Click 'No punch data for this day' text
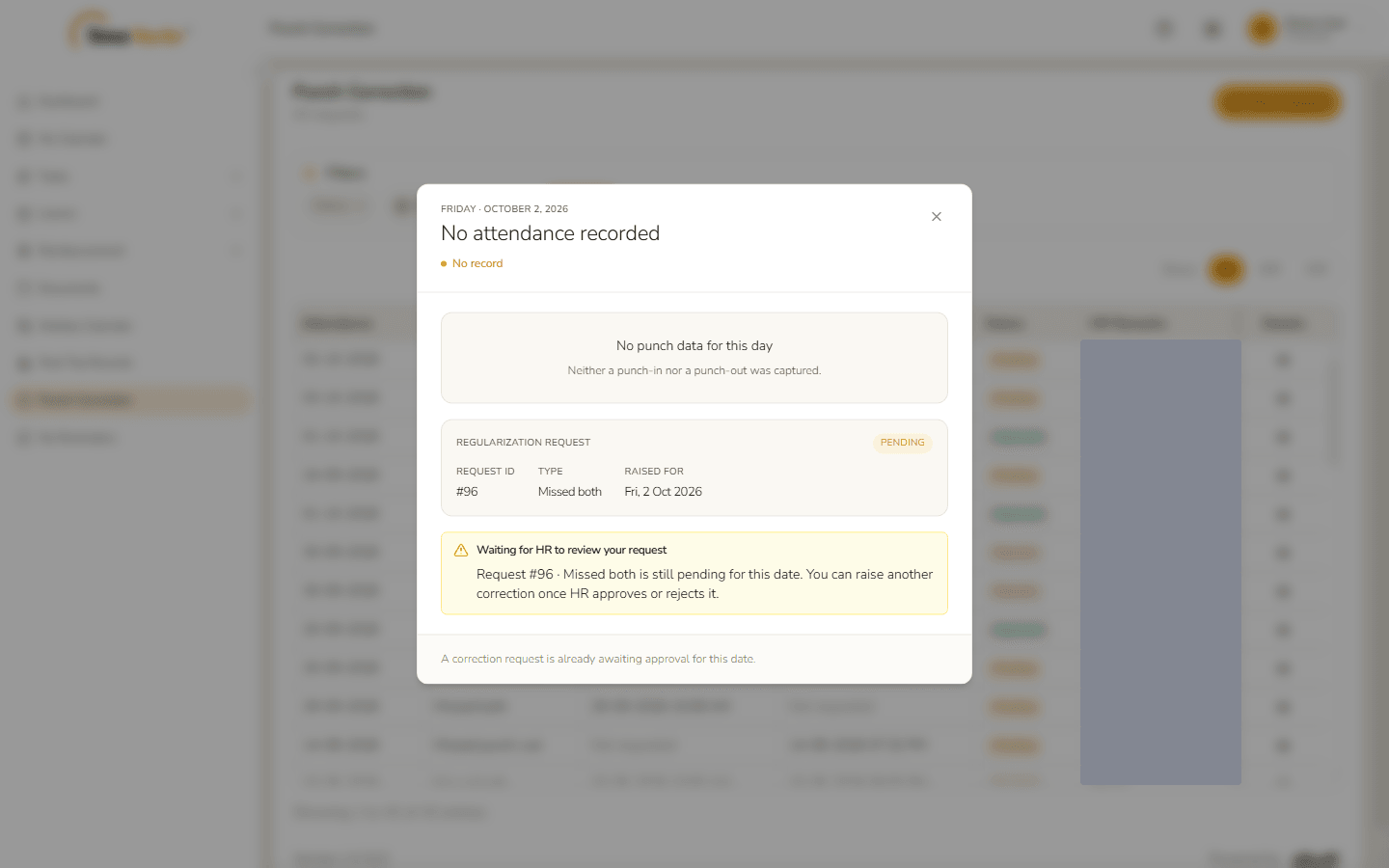This screenshot has height=868, width=1389. click(694, 345)
